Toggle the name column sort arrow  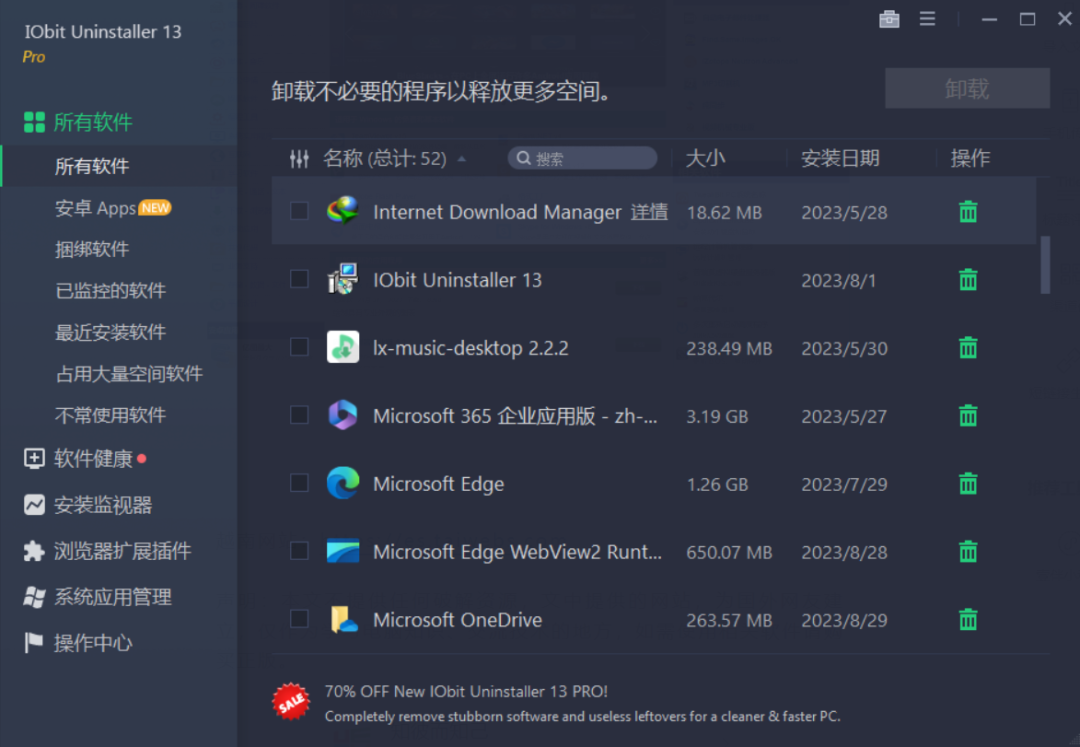461,159
